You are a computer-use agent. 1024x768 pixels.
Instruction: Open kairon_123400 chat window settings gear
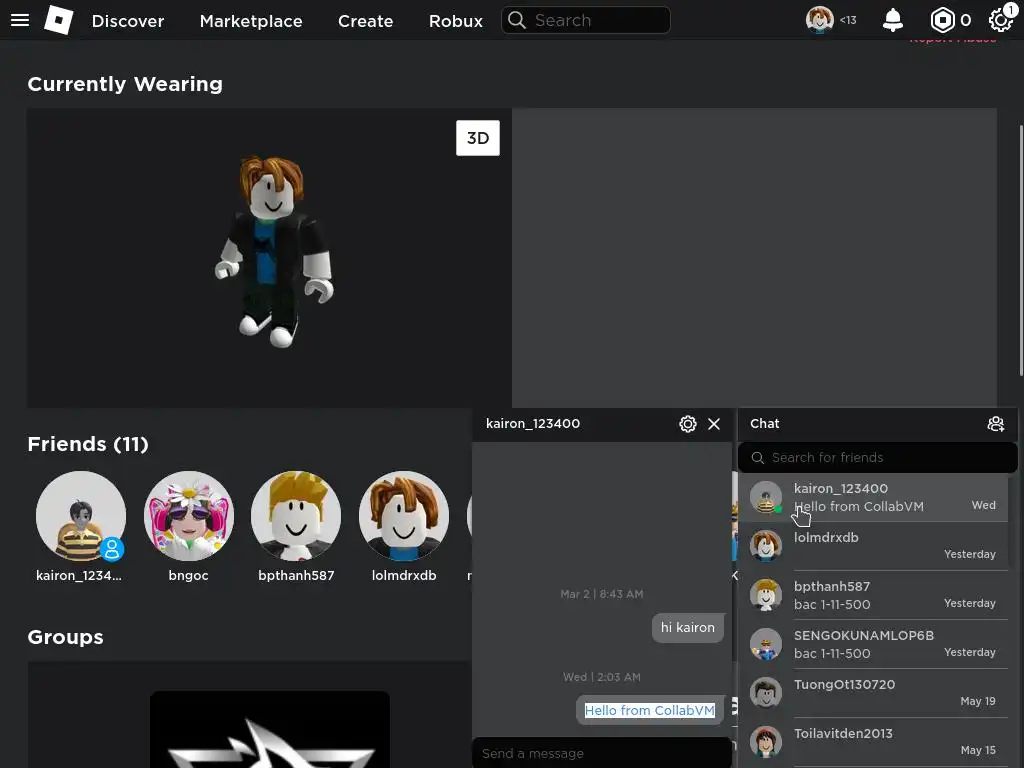pyautogui.click(x=688, y=424)
